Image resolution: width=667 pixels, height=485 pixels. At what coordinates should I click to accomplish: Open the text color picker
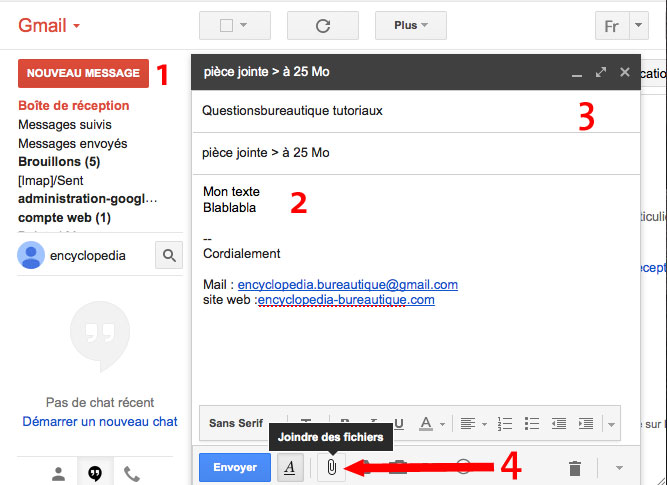[430, 424]
